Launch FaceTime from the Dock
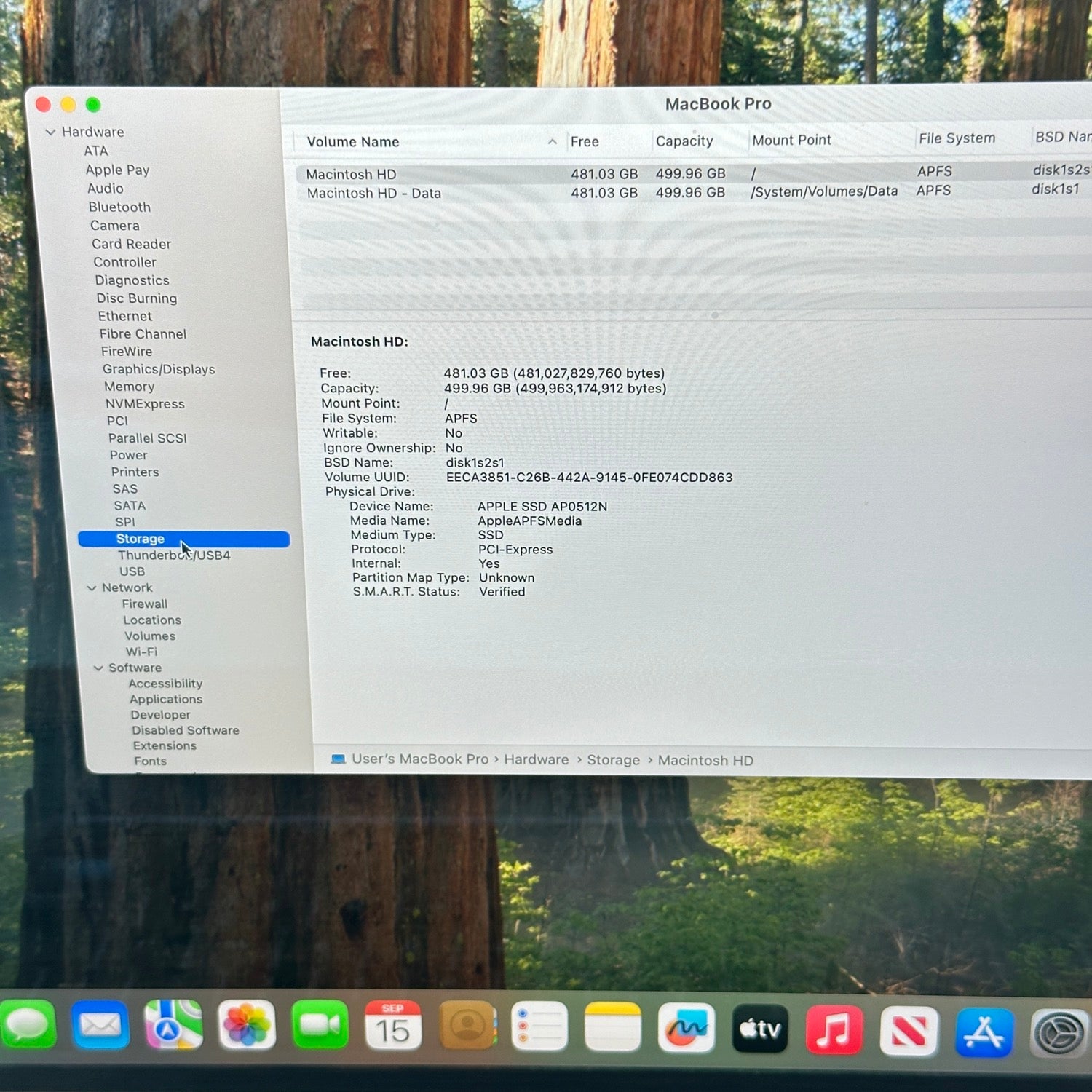1092x1092 pixels. pyautogui.click(x=320, y=1026)
